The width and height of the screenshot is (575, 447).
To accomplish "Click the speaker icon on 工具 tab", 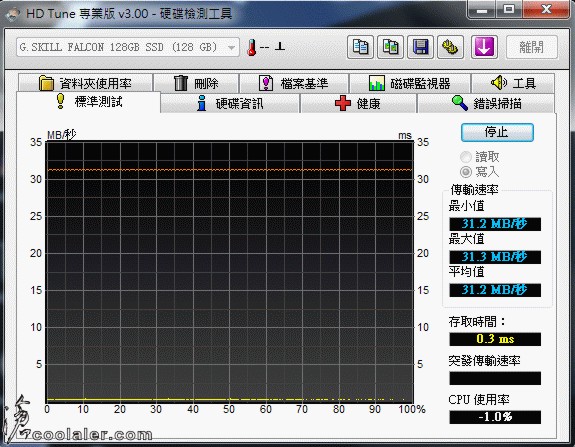I will coord(498,83).
